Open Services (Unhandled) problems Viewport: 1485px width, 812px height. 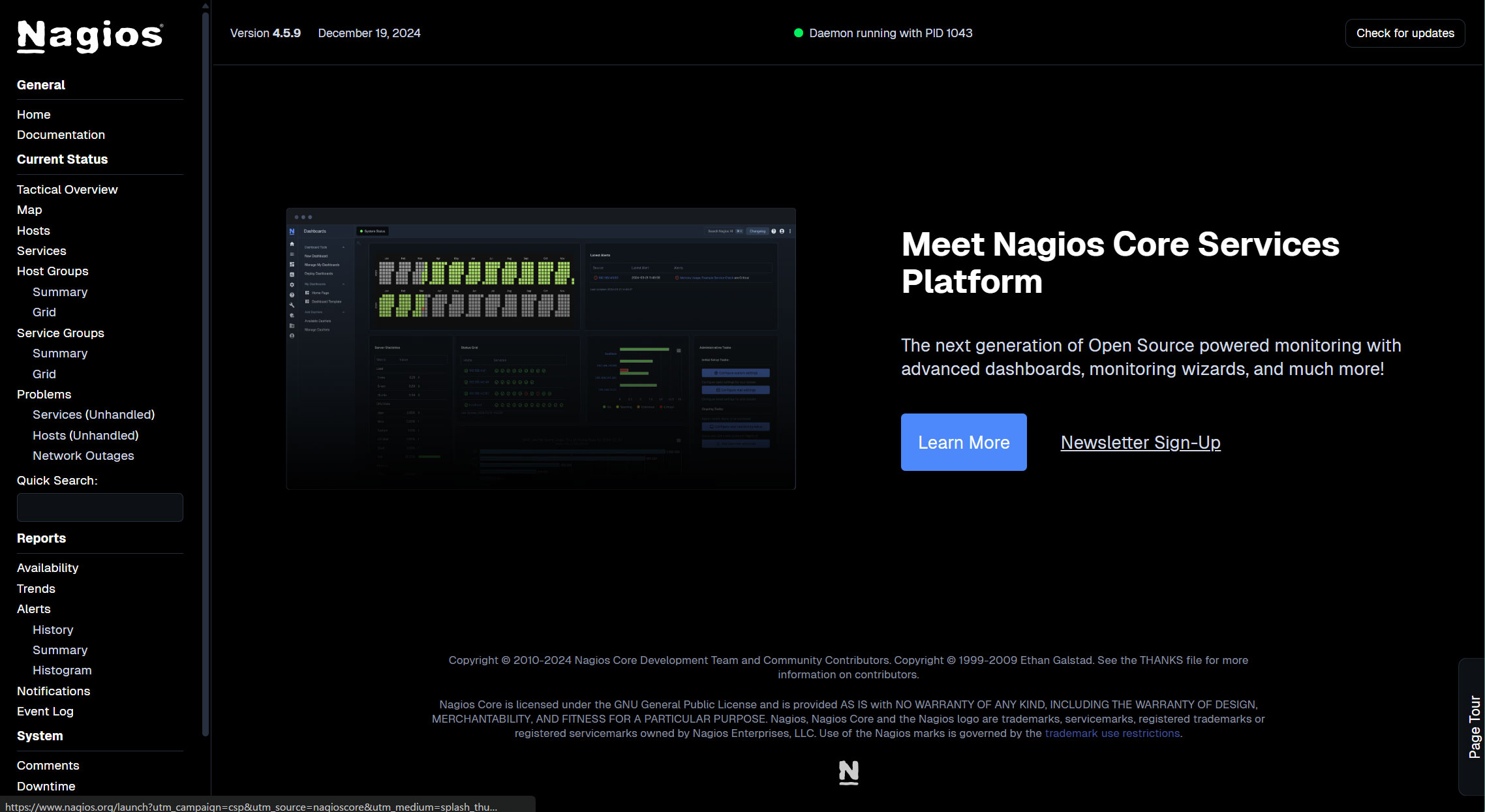(94, 414)
